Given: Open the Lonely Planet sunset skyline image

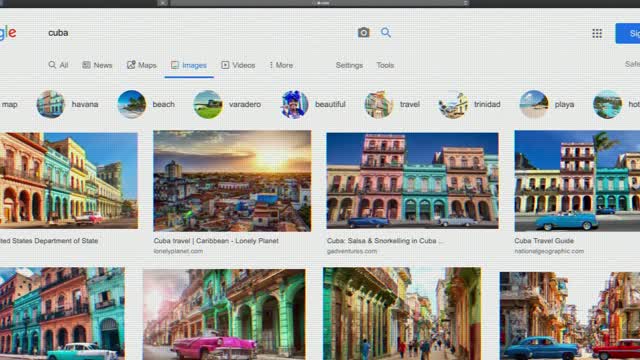Looking at the screenshot, I should [x=232, y=181].
